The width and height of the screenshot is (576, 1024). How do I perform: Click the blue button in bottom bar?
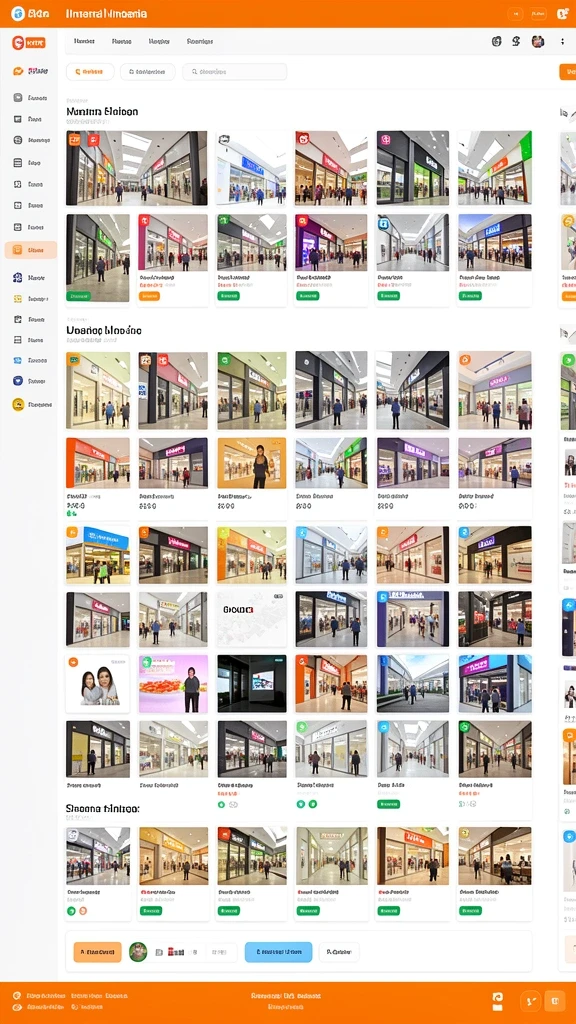pos(278,952)
